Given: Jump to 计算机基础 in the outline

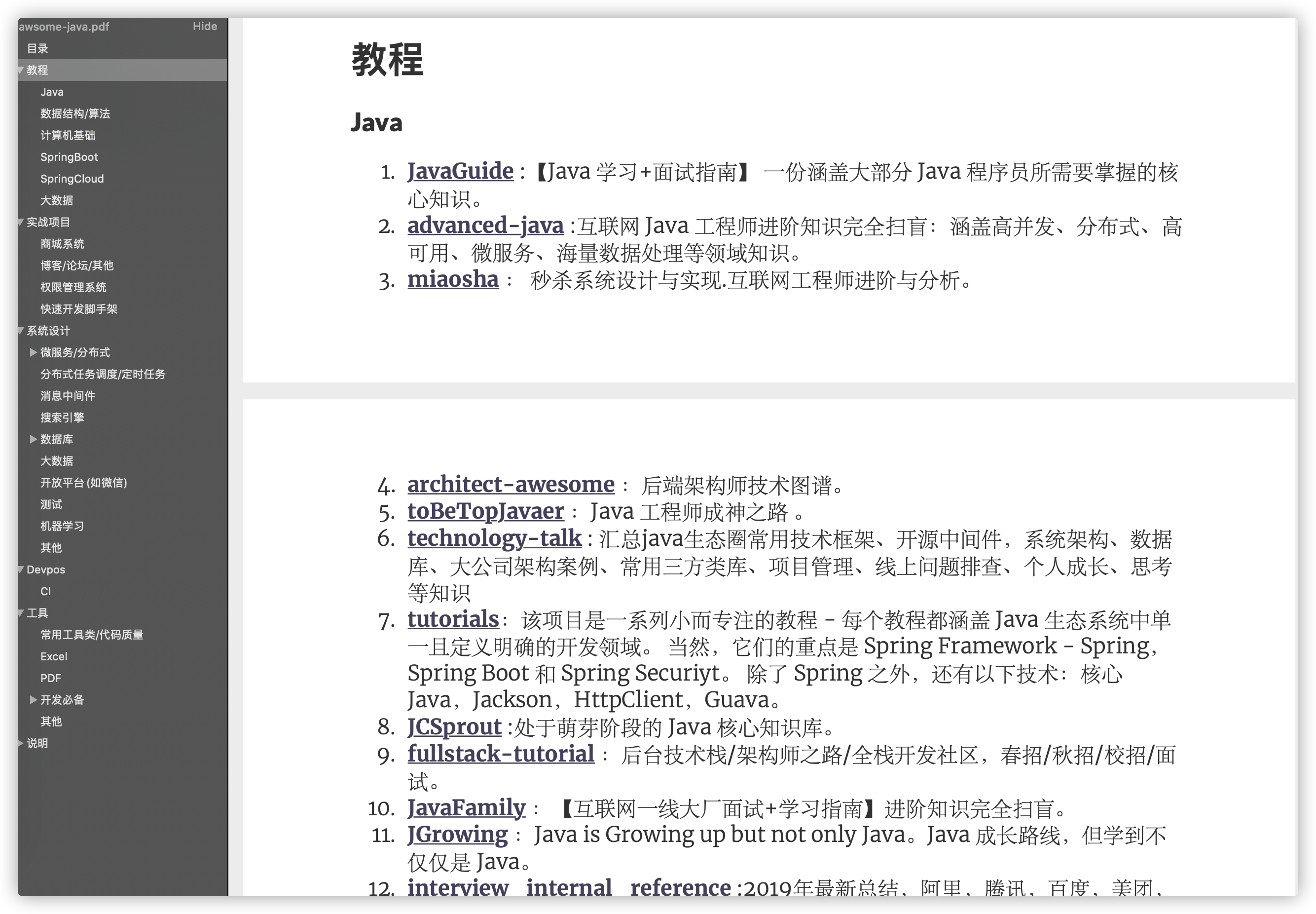Looking at the screenshot, I should point(68,136).
